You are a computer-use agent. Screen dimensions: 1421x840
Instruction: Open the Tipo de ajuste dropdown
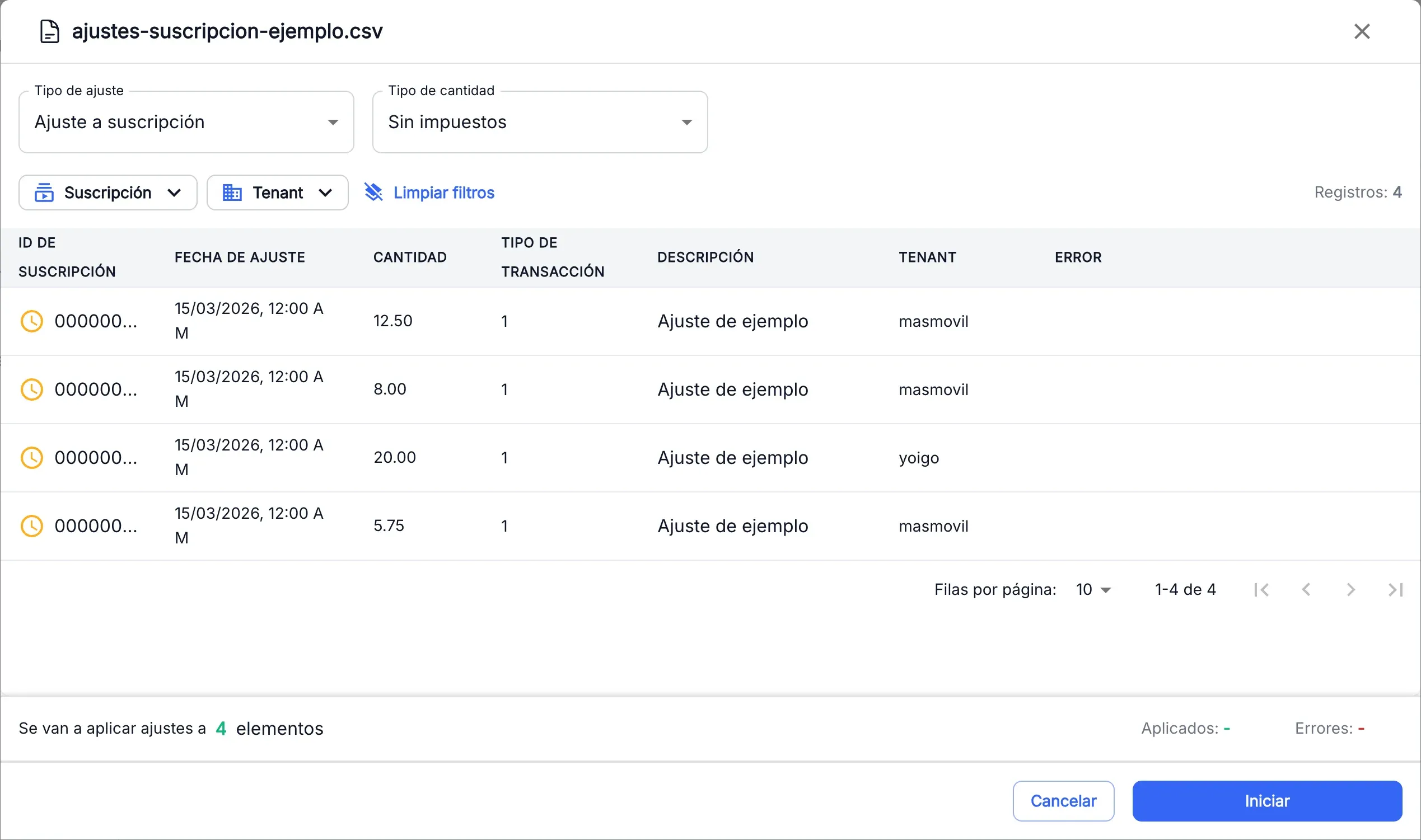pos(186,122)
